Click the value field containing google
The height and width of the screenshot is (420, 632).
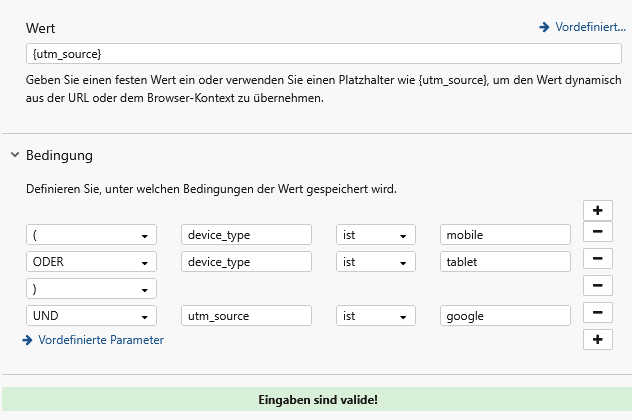click(x=505, y=316)
